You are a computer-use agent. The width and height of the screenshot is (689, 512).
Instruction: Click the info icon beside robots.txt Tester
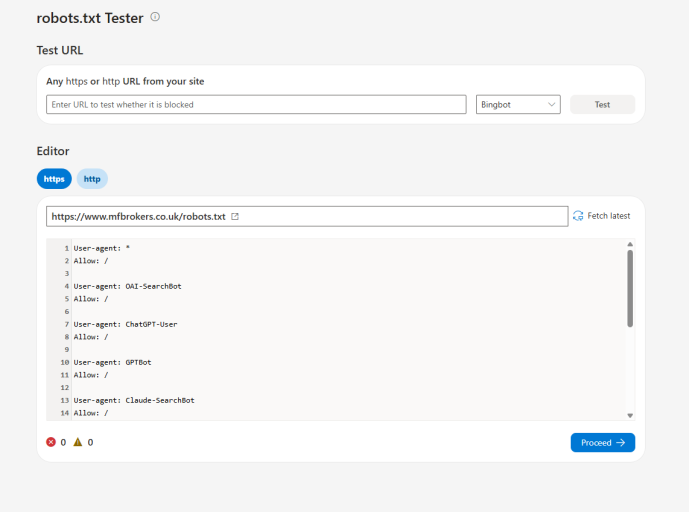point(155,17)
